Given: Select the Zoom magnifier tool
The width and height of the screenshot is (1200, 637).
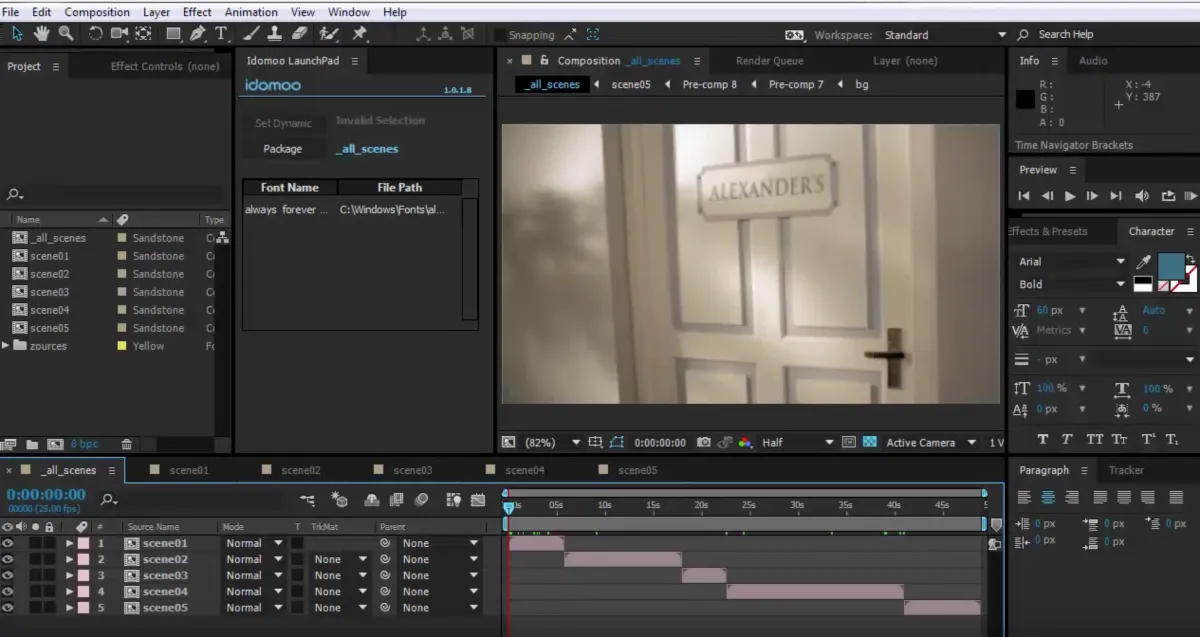Looking at the screenshot, I should [x=66, y=34].
